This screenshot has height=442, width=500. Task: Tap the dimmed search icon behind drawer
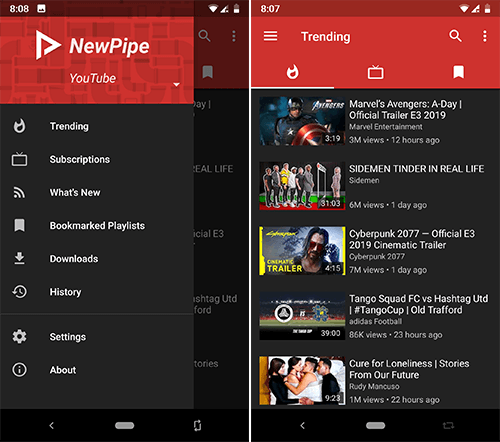[x=204, y=36]
